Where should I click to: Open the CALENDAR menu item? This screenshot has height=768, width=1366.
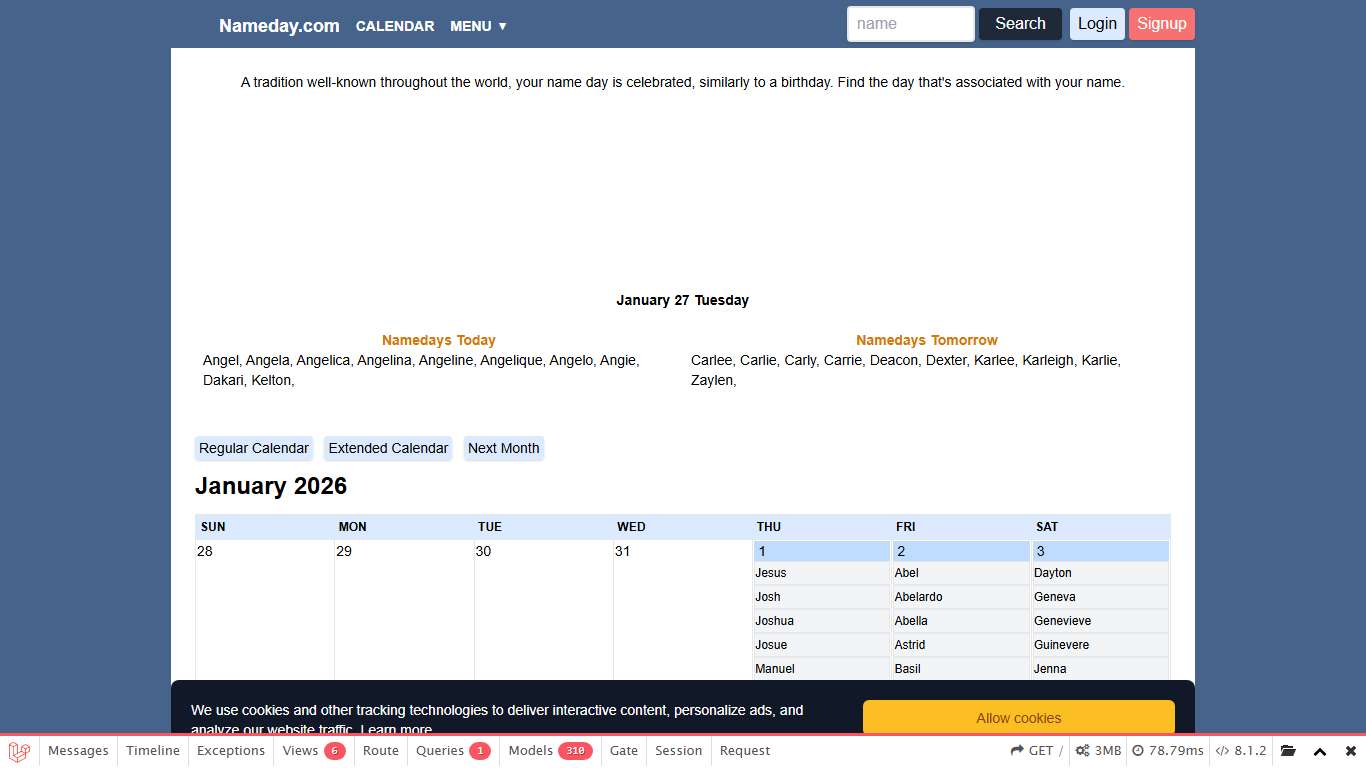tap(395, 26)
